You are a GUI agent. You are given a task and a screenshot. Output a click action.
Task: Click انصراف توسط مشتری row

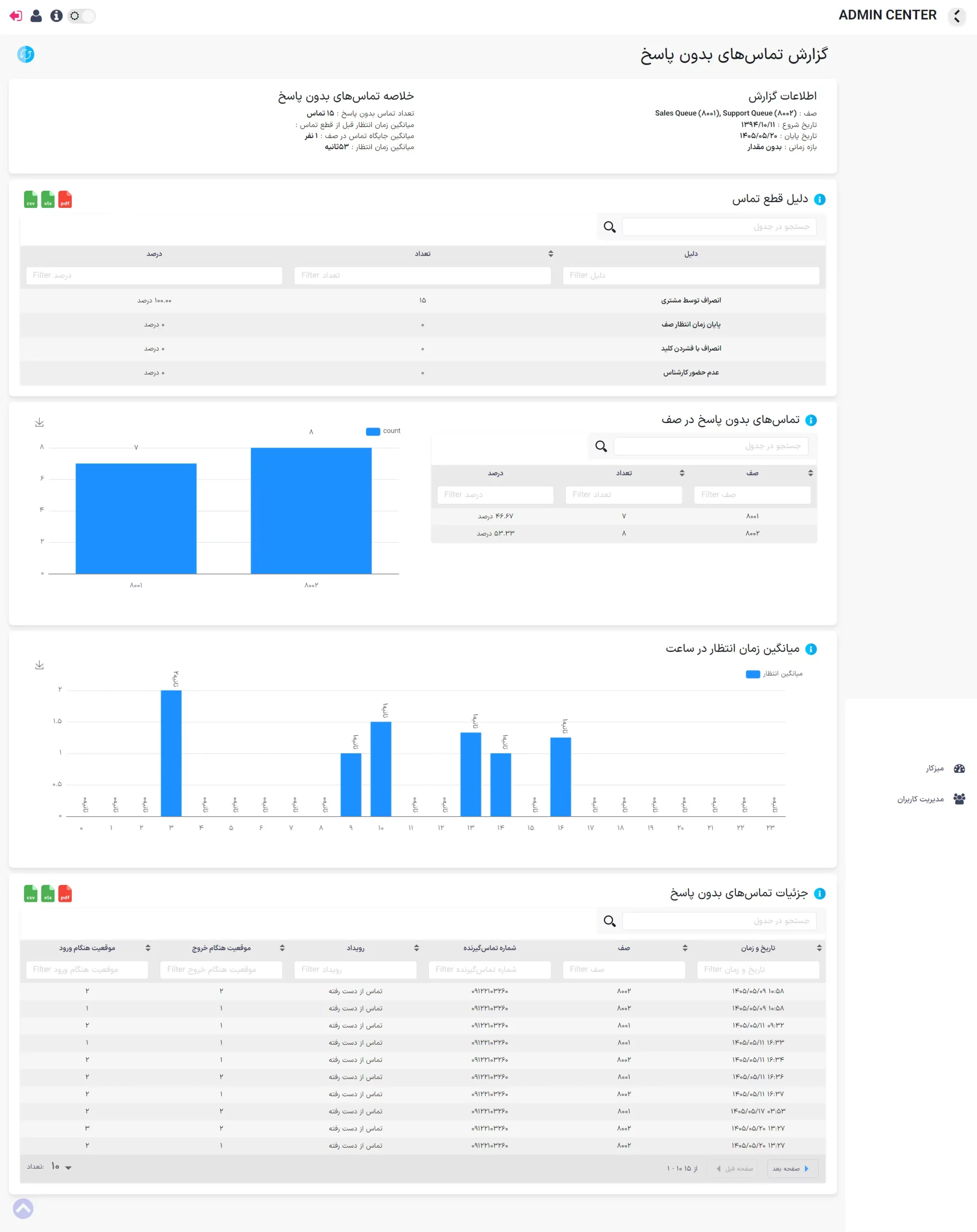click(422, 301)
